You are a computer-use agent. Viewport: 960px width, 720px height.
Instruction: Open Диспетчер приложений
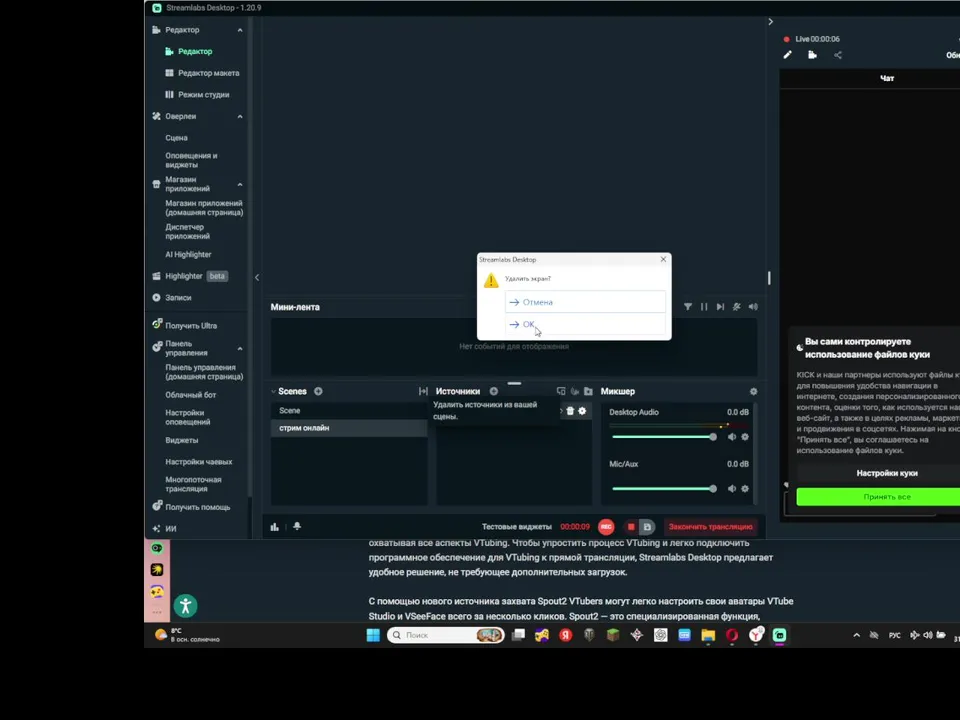pyautogui.click(x=187, y=231)
